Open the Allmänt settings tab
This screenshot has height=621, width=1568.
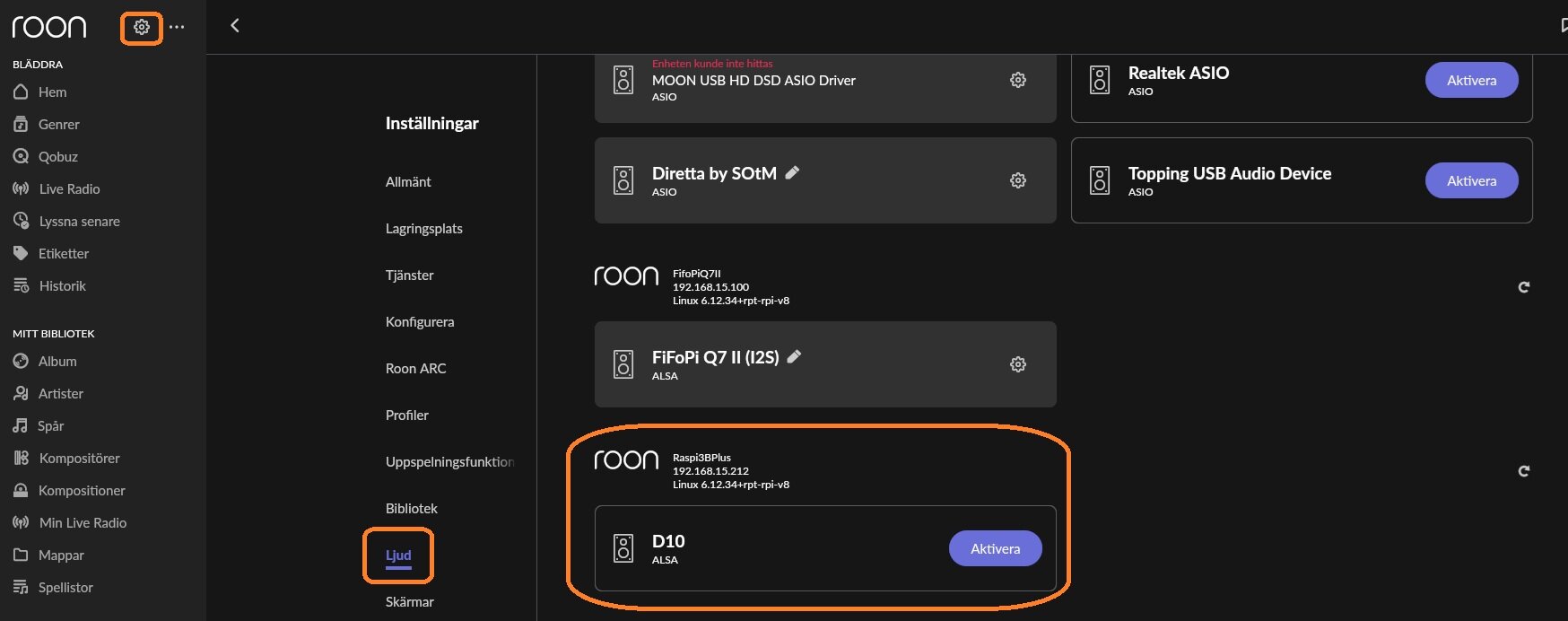[x=408, y=182]
